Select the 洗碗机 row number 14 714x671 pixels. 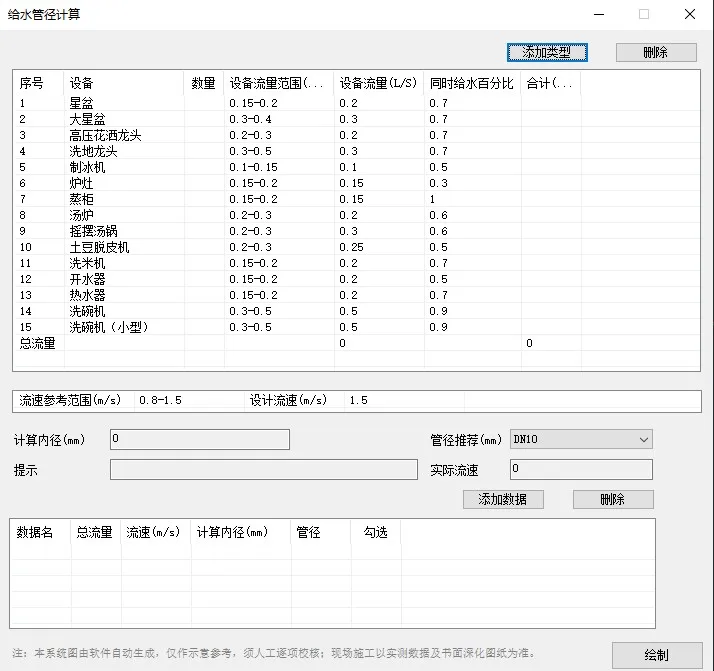(356, 311)
